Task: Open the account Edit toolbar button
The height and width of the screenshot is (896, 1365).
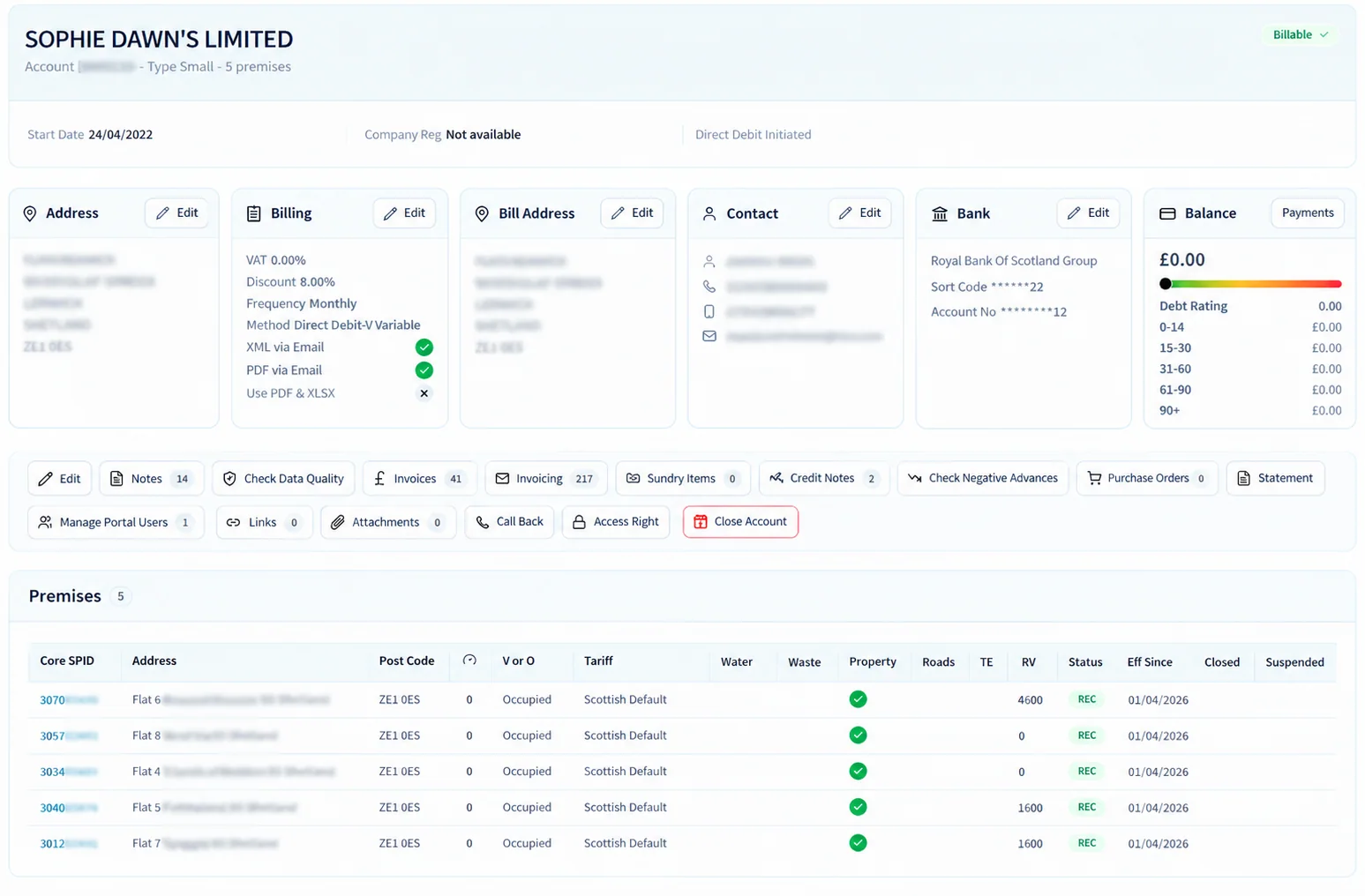Action: tap(59, 478)
